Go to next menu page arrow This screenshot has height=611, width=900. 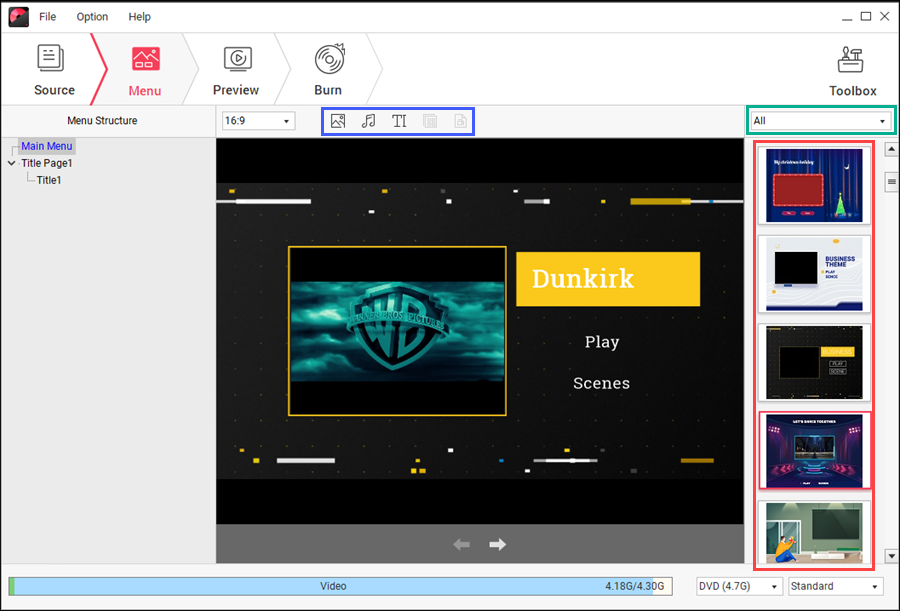(498, 544)
